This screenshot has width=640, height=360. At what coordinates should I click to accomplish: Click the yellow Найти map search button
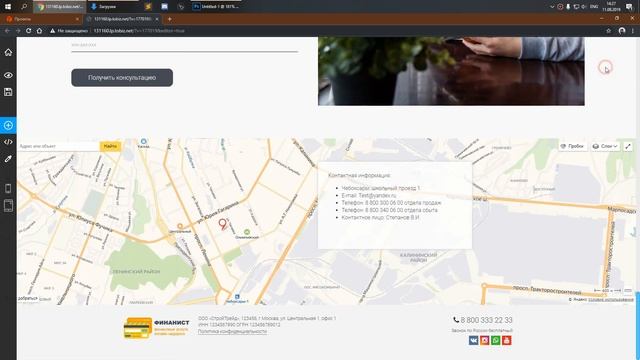tap(110, 146)
